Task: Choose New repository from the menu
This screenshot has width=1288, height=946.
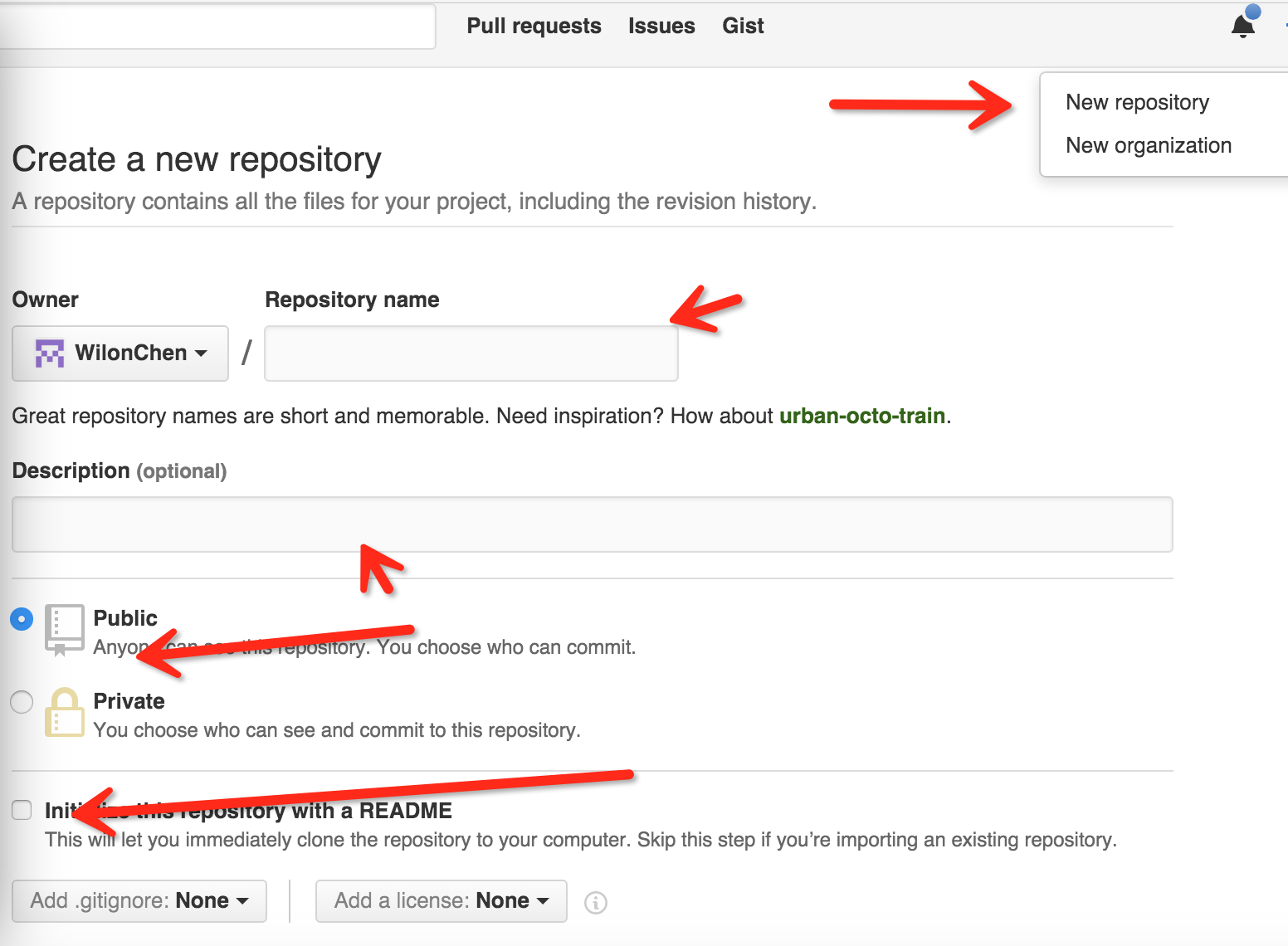Action: point(1137,102)
